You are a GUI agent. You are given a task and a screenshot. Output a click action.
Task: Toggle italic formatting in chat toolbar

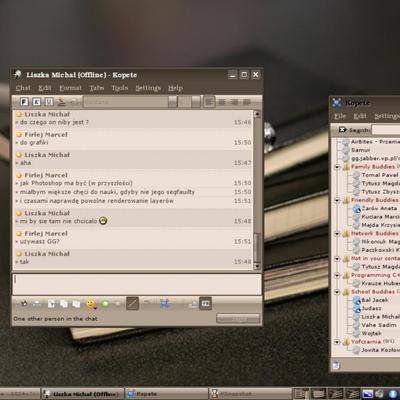tap(37, 102)
